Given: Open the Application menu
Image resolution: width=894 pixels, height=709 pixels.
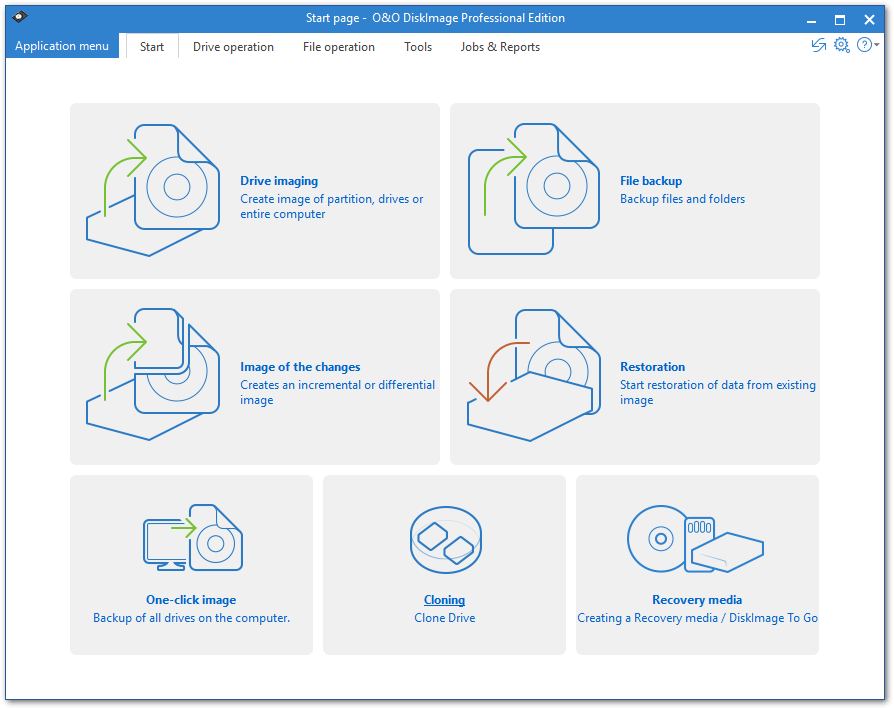Looking at the screenshot, I should pos(61,45).
